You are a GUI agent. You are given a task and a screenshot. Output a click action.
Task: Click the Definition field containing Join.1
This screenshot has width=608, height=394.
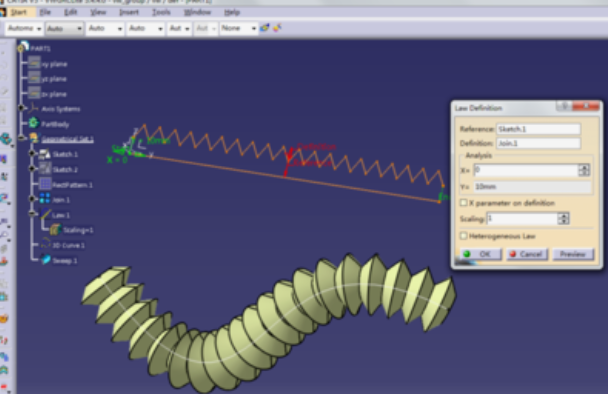pos(539,143)
